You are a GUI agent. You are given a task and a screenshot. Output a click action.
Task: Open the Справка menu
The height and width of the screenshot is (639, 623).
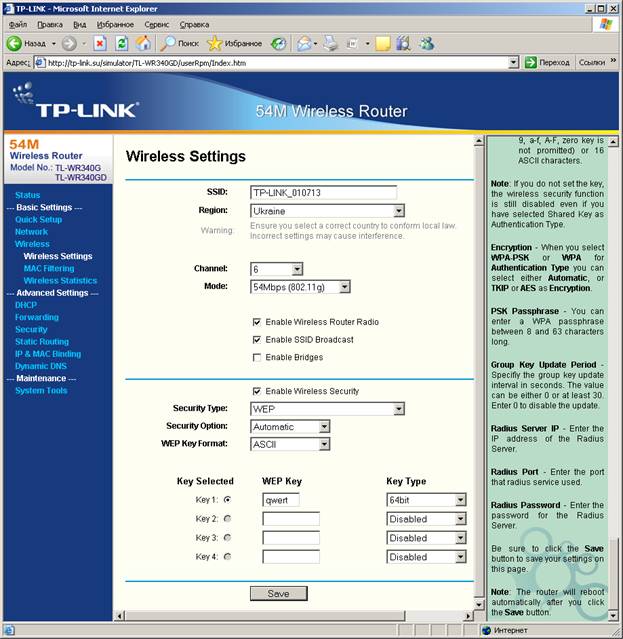click(x=194, y=24)
